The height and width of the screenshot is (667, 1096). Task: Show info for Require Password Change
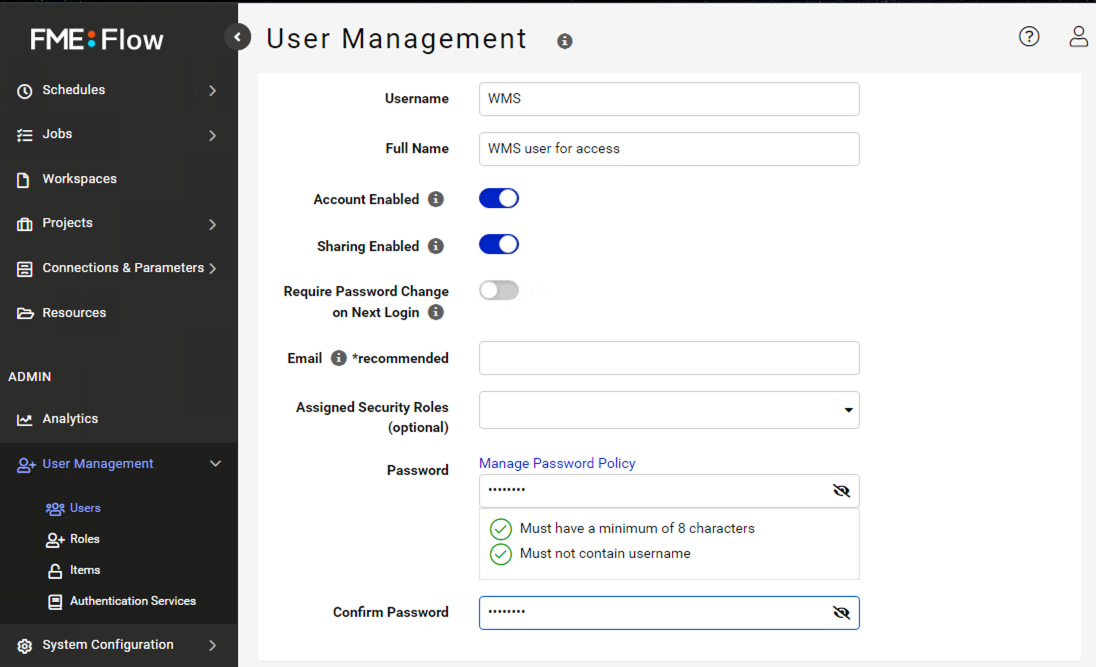point(435,312)
